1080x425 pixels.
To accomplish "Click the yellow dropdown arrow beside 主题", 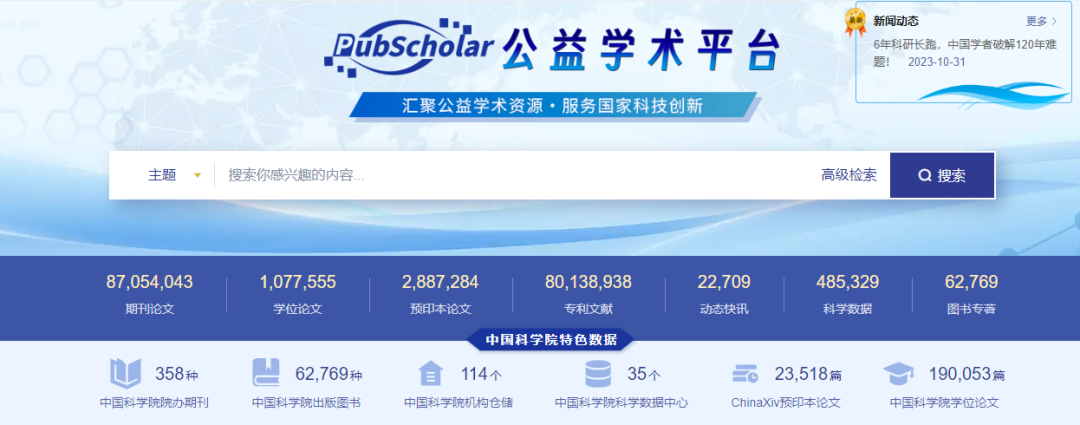I will coord(198,176).
